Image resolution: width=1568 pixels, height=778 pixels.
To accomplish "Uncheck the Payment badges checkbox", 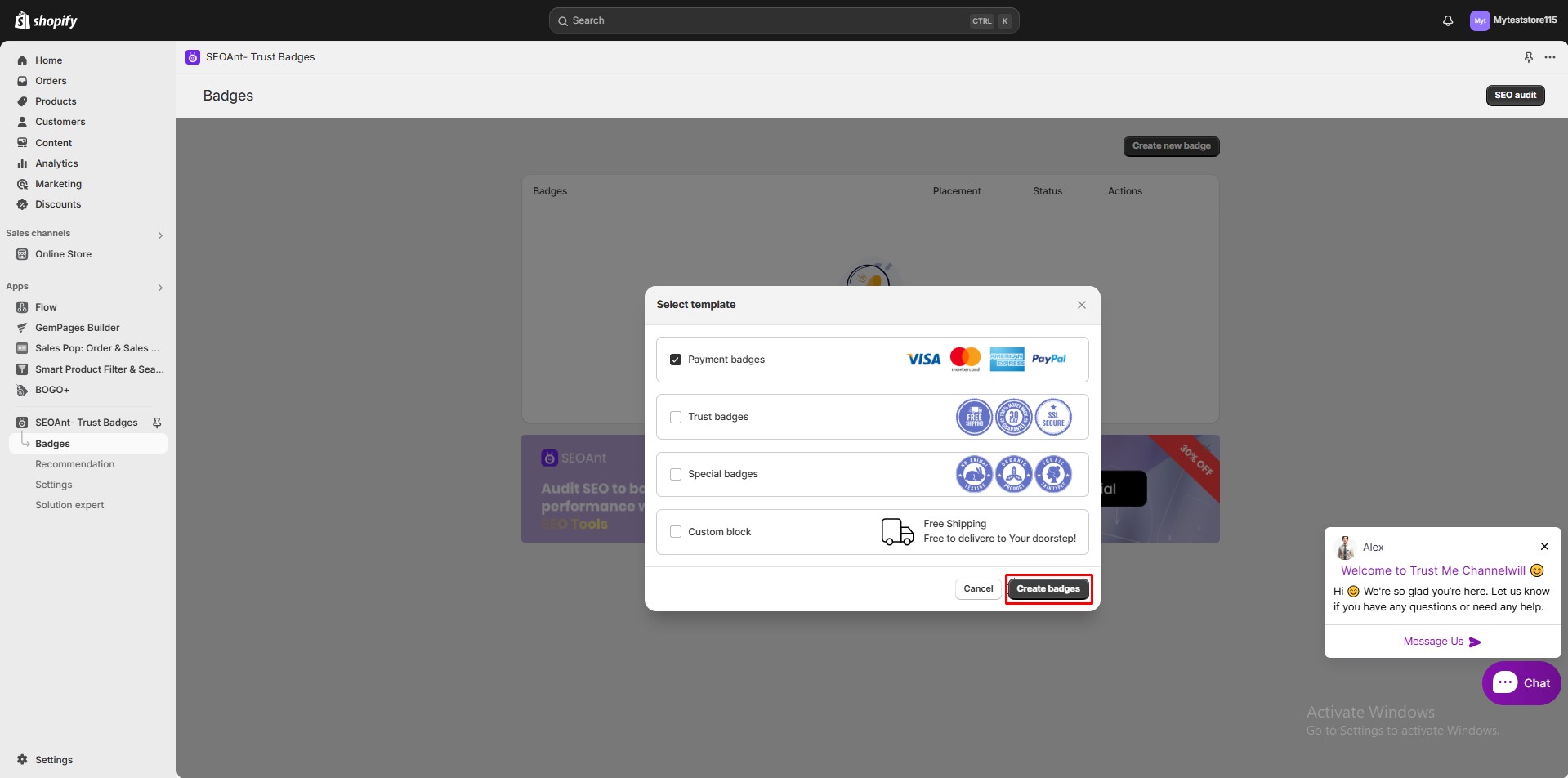I will pos(676,360).
